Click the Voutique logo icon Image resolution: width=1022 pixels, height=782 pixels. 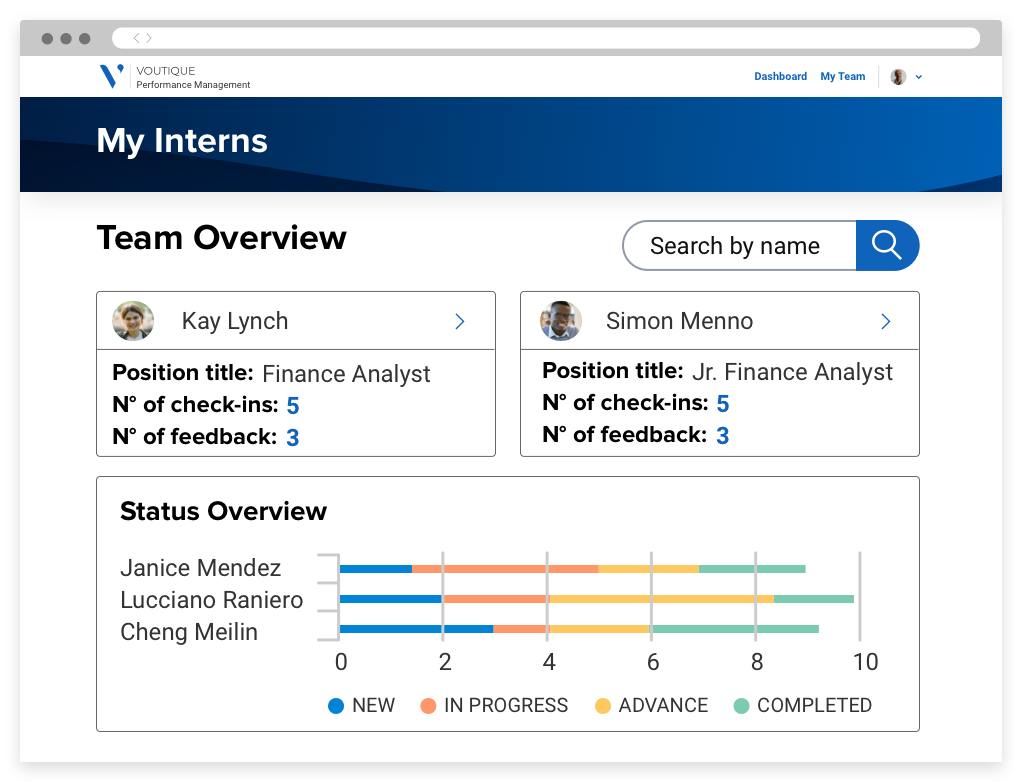coord(112,76)
